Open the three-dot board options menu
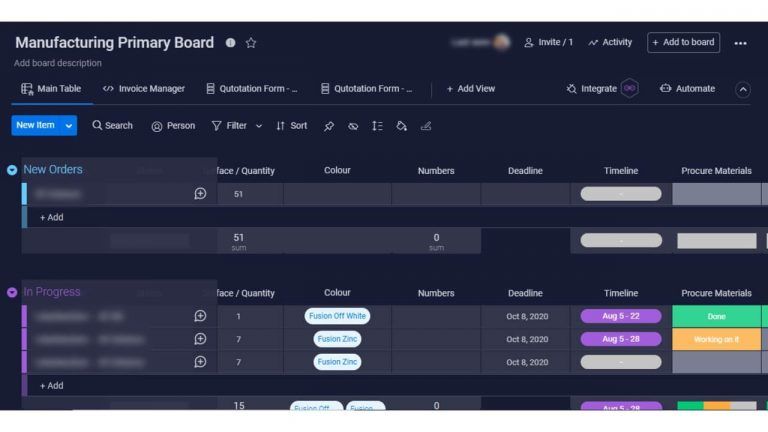 (x=740, y=43)
